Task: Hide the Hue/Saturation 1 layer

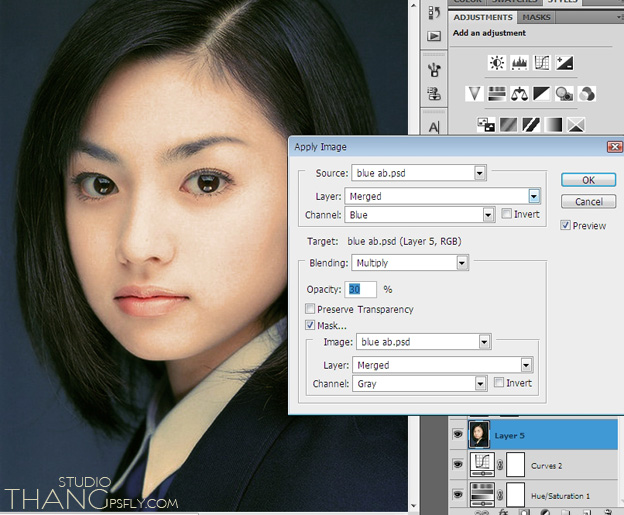Action: click(458, 495)
